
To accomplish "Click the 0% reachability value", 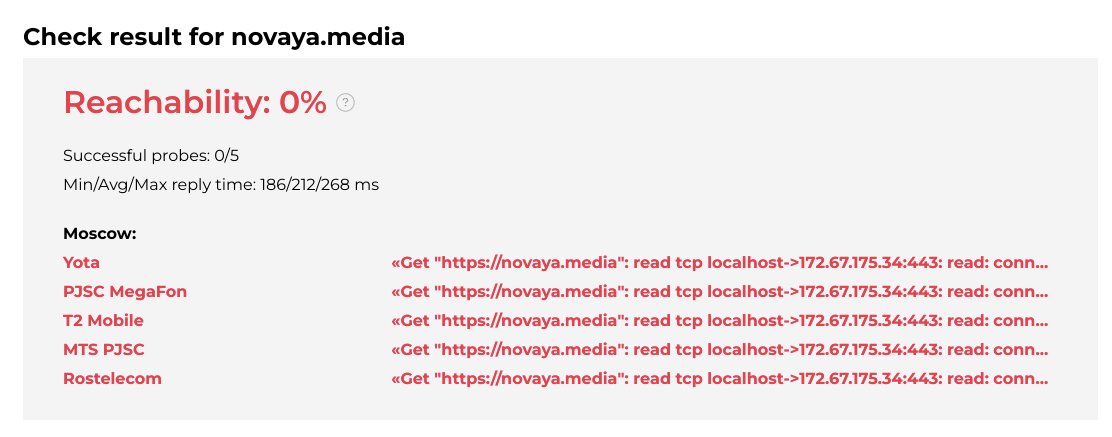I will 303,102.
